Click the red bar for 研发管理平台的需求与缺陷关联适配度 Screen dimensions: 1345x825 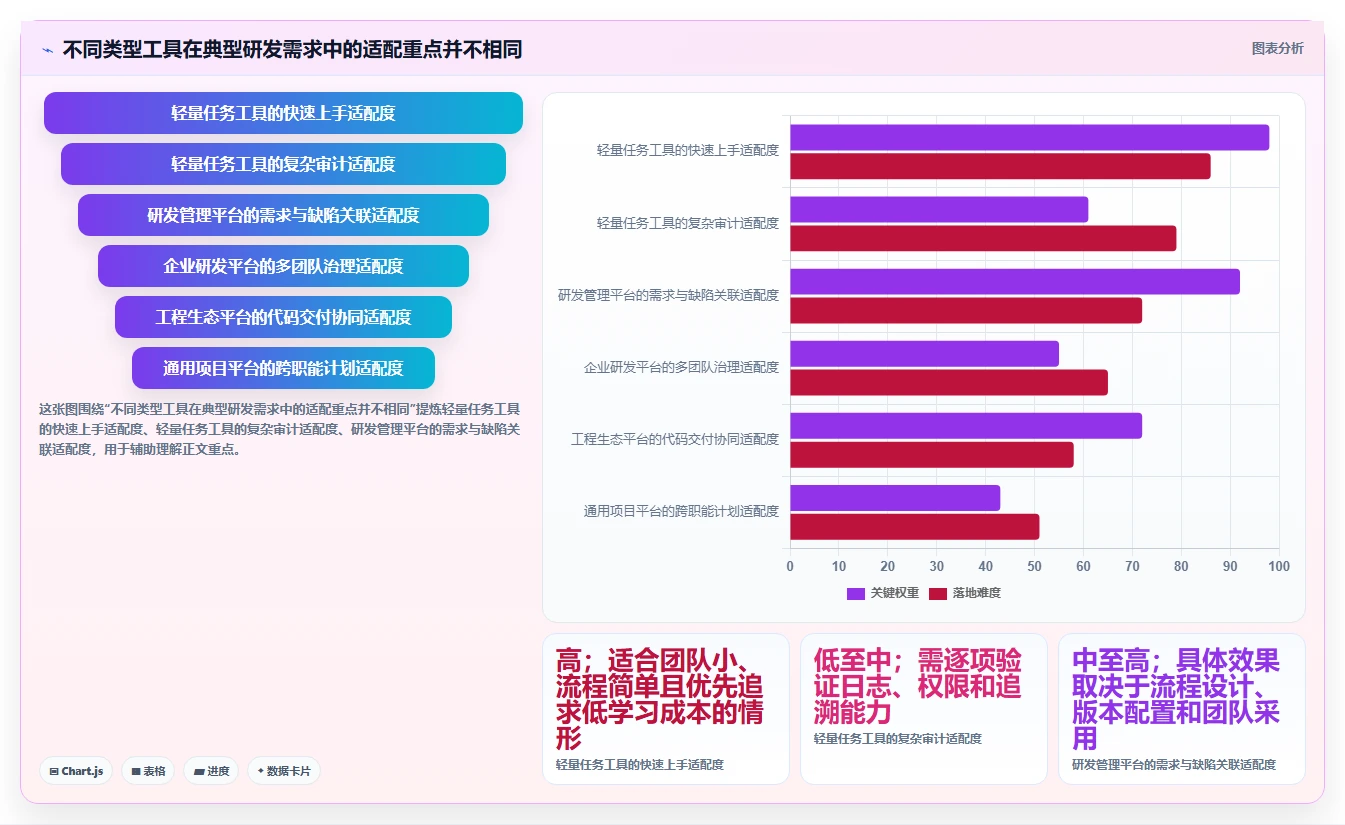(x=966, y=310)
